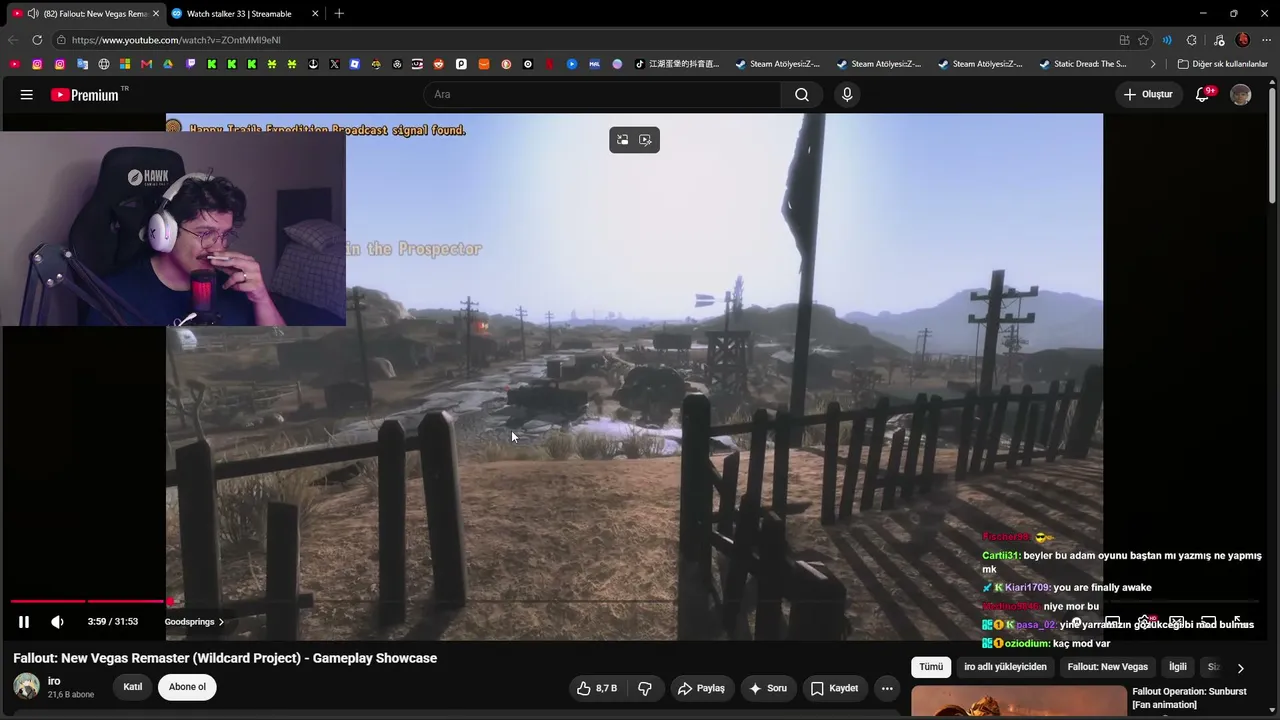
Task: Join the channel with Katıl
Action: pos(133,687)
